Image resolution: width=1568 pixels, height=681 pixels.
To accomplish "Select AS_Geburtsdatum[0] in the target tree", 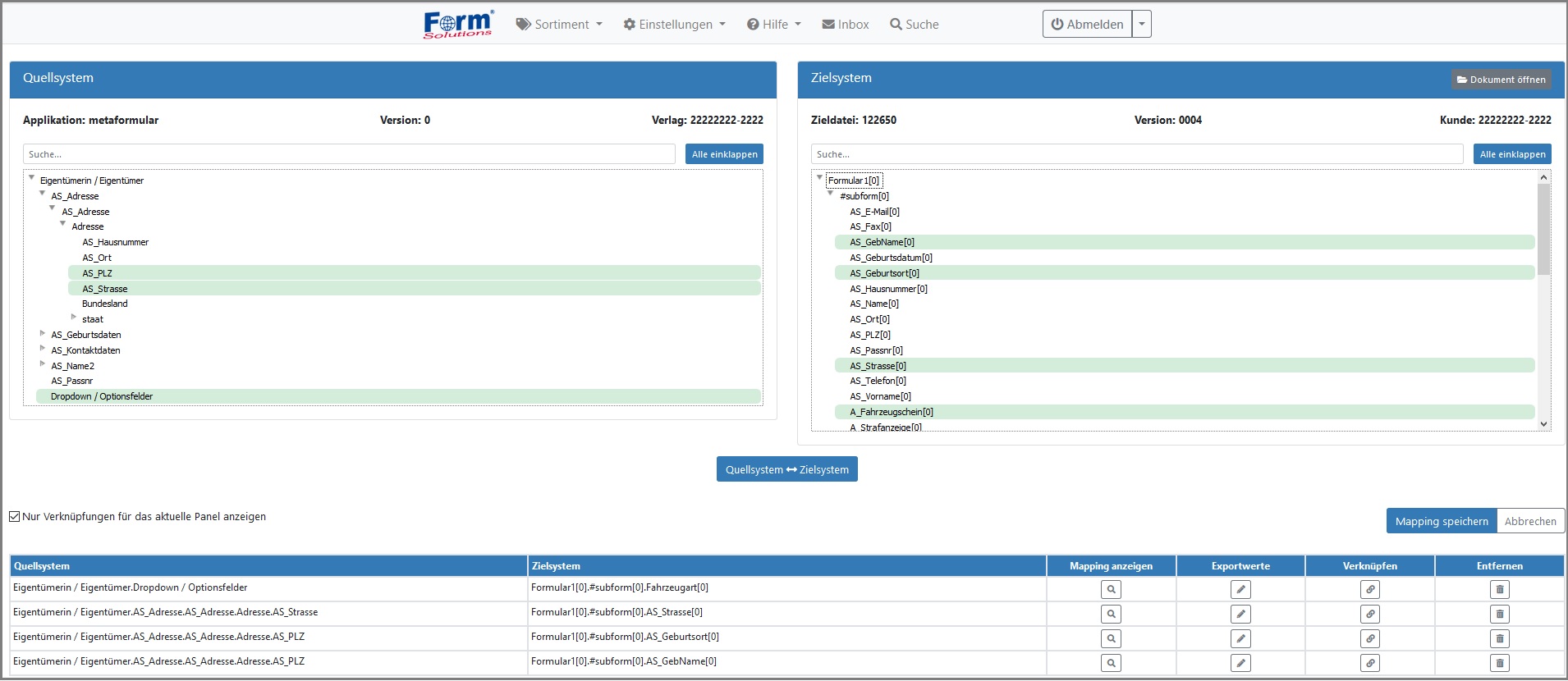I will coord(891,258).
